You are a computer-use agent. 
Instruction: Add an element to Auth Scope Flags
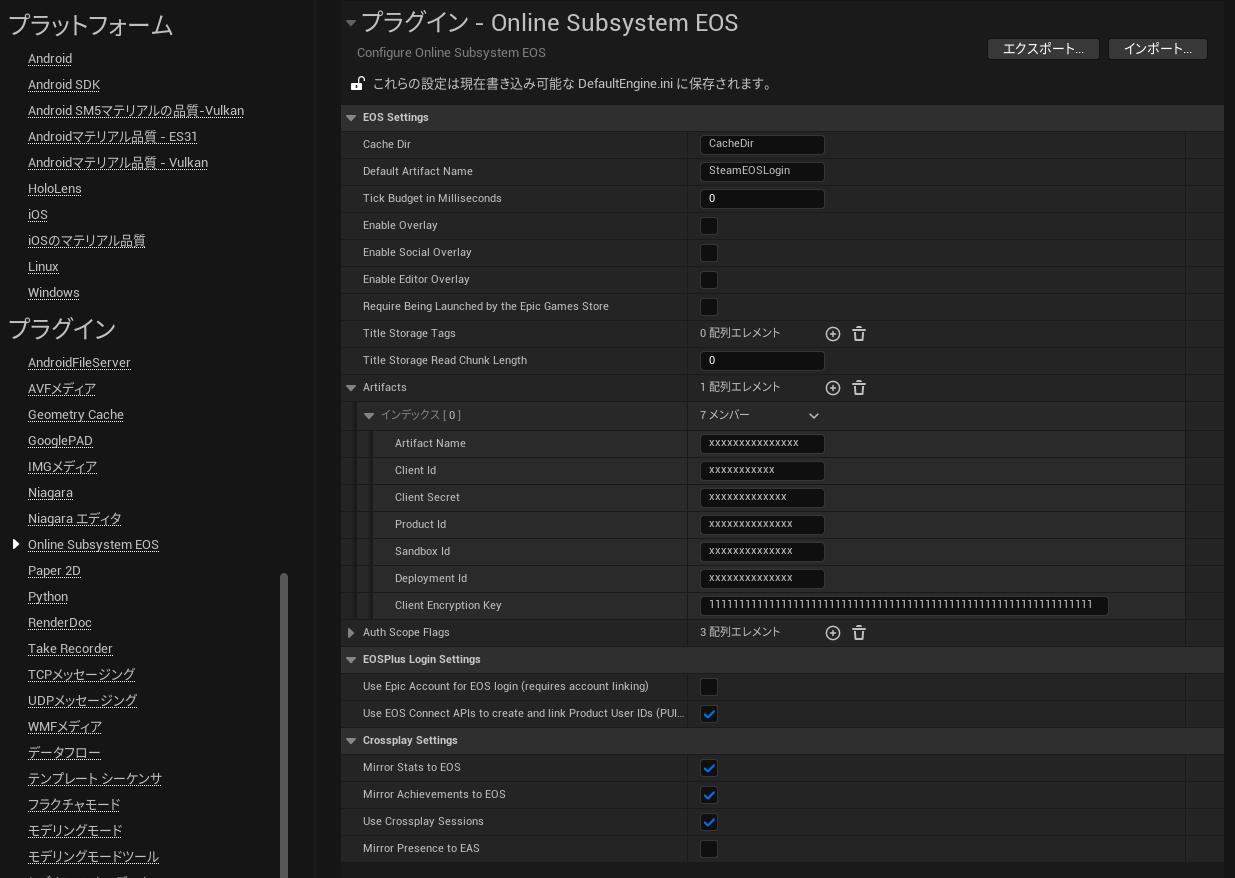point(833,632)
